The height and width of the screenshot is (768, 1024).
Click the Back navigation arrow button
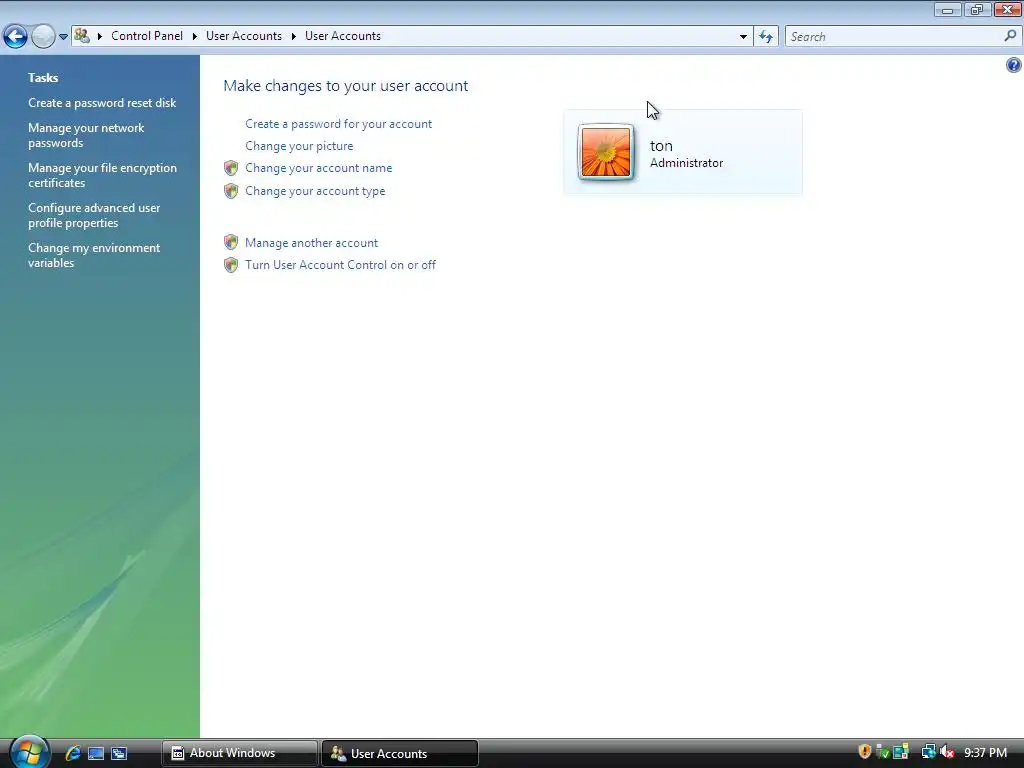tap(15, 36)
